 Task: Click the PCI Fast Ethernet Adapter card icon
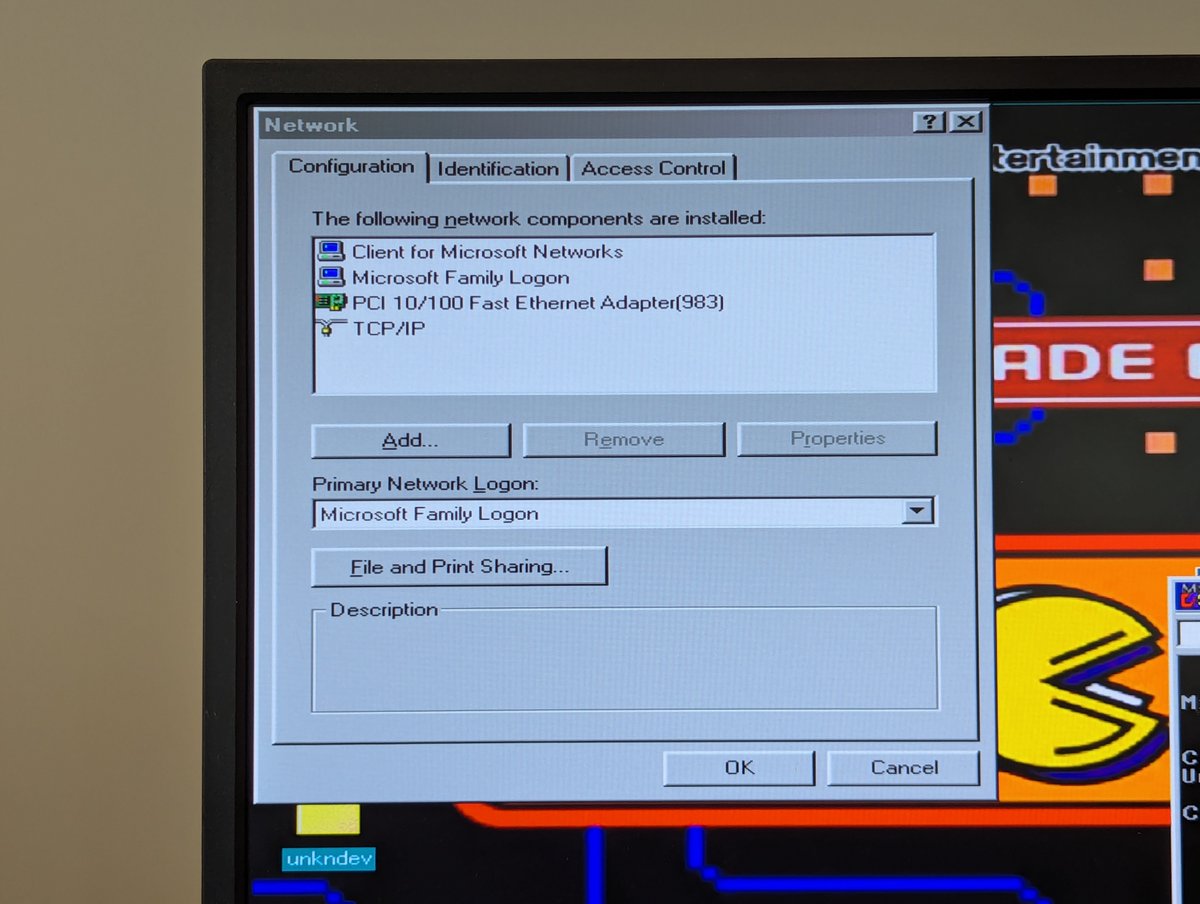(330, 302)
